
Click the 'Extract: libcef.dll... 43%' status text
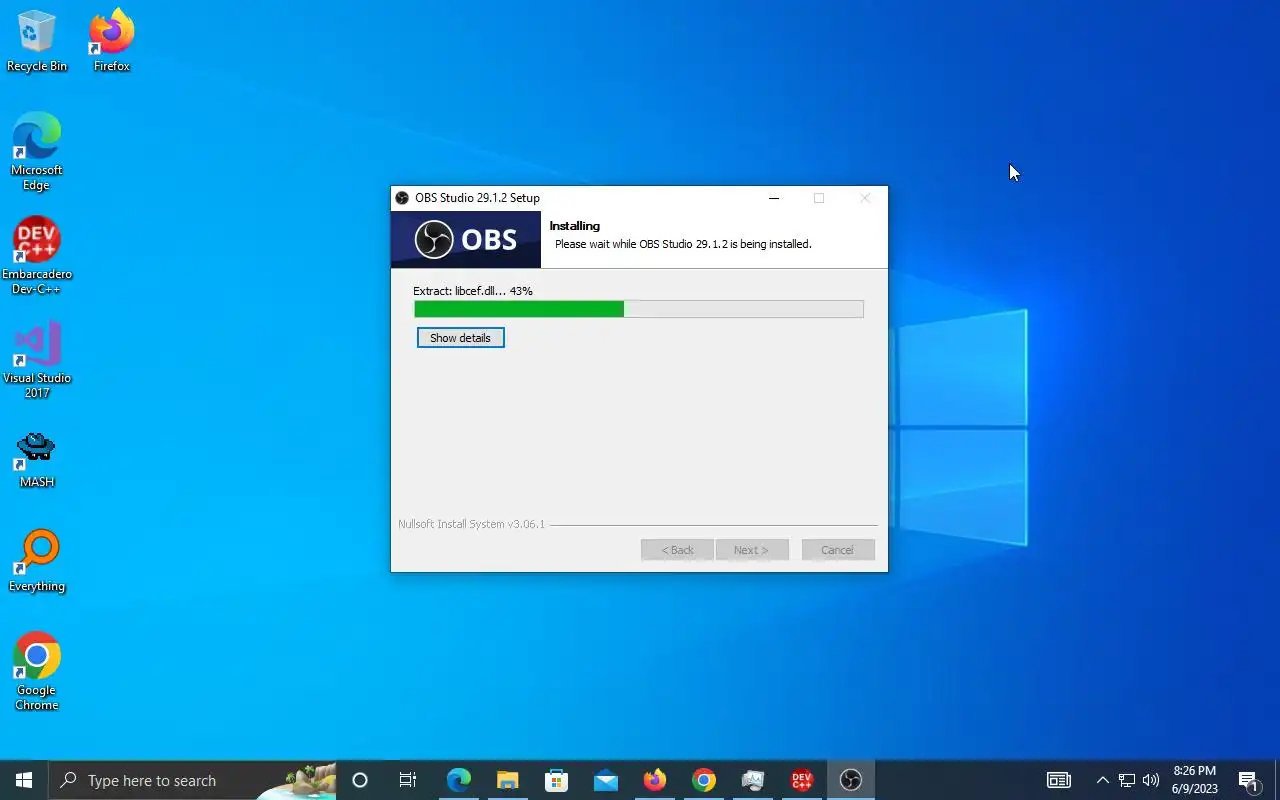tap(473, 291)
